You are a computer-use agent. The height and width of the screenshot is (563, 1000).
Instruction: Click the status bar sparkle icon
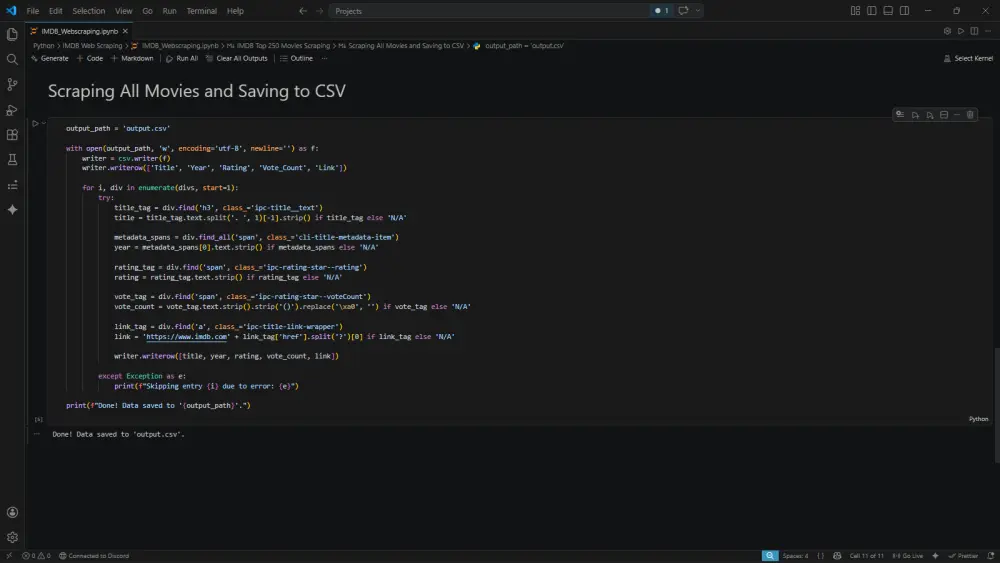click(x=935, y=556)
